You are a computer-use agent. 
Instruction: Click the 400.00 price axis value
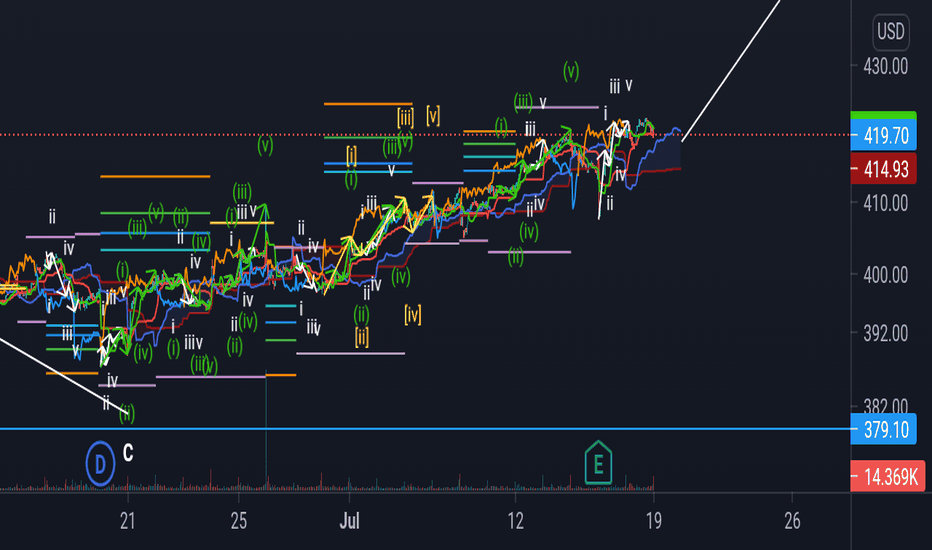[886, 275]
